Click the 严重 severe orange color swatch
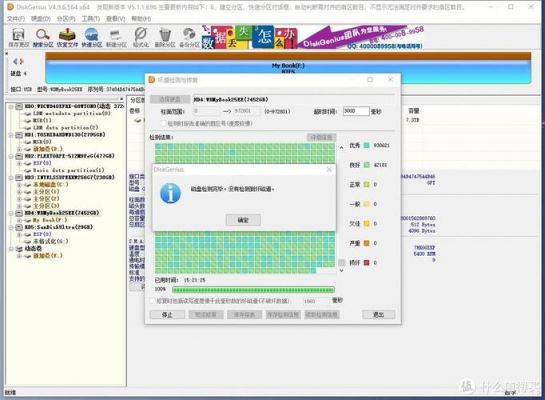 tap(366, 243)
